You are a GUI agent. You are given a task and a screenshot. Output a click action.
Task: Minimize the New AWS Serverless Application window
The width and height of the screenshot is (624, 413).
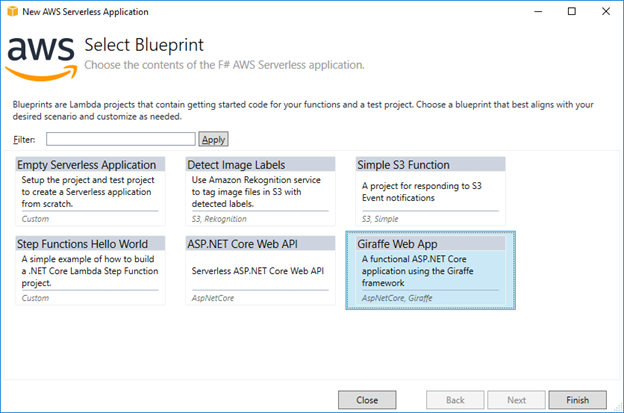tap(538, 12)
